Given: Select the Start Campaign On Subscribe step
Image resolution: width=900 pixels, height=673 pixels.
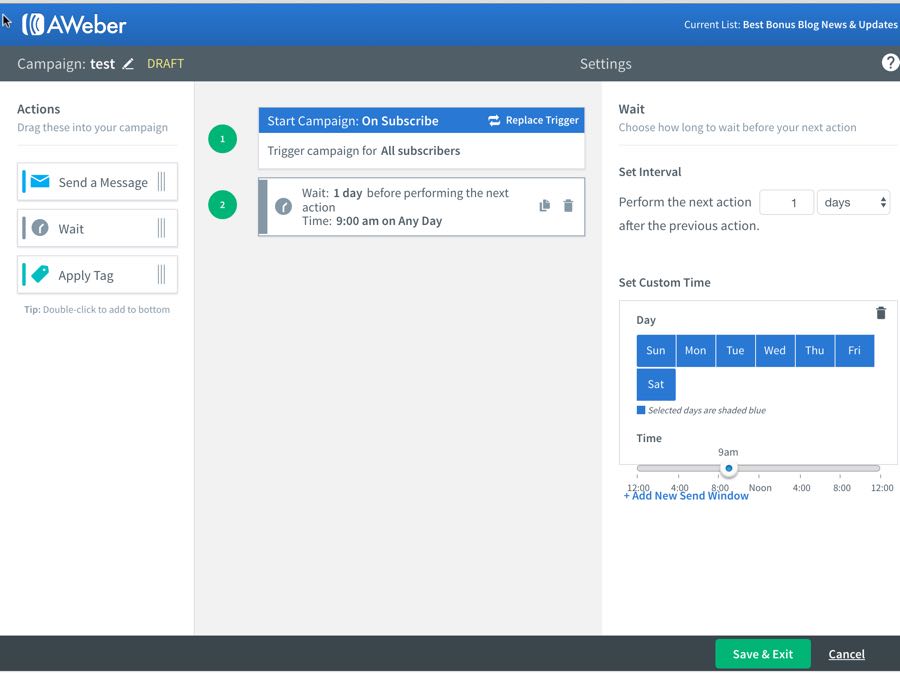Looking at the screenshot, I should (421, 138).
